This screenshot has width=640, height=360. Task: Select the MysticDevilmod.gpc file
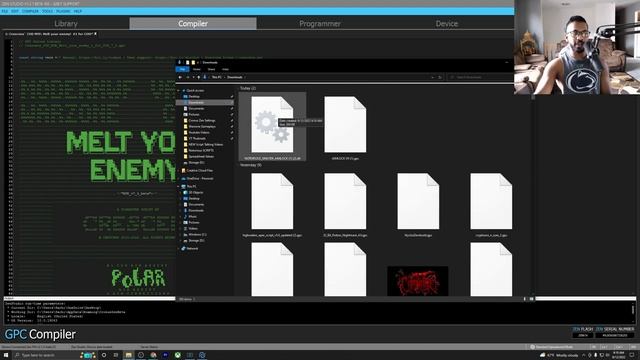coord(418,204)
